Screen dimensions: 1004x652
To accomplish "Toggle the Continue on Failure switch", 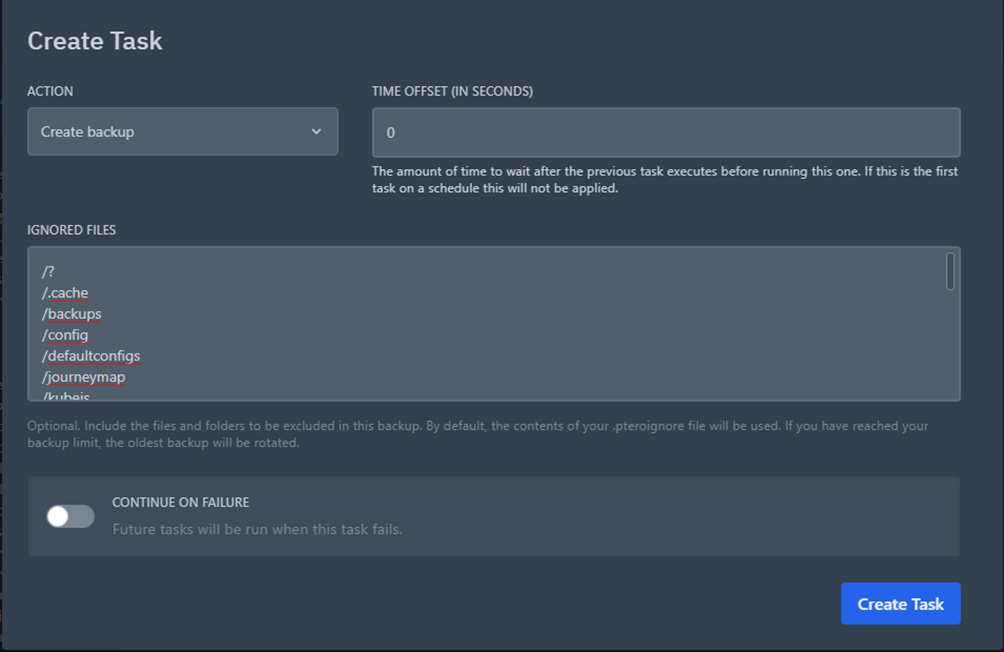I will (x=70, y=516).
